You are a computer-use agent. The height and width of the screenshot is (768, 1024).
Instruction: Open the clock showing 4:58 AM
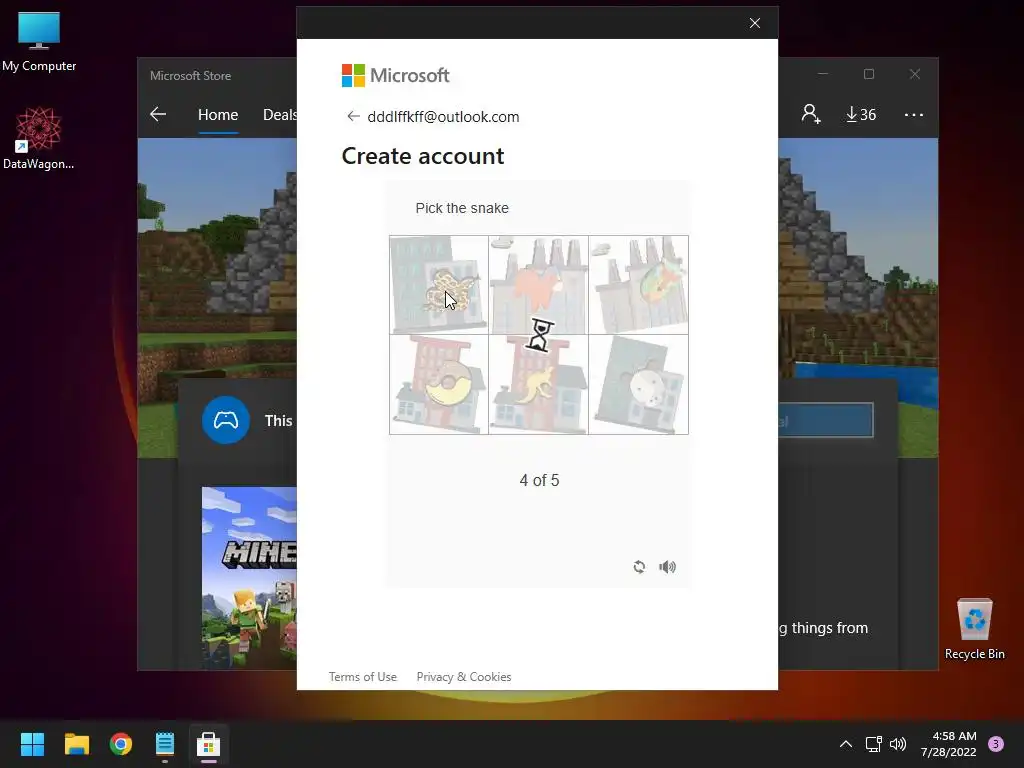tap(948, 744)
